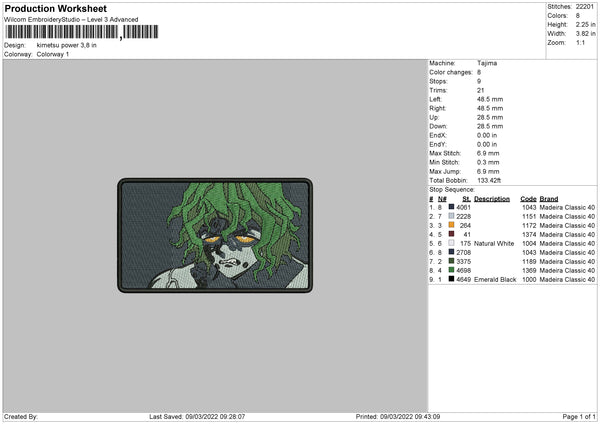
Task: Click the 'Down:' label
Action: tap(438, 126)
